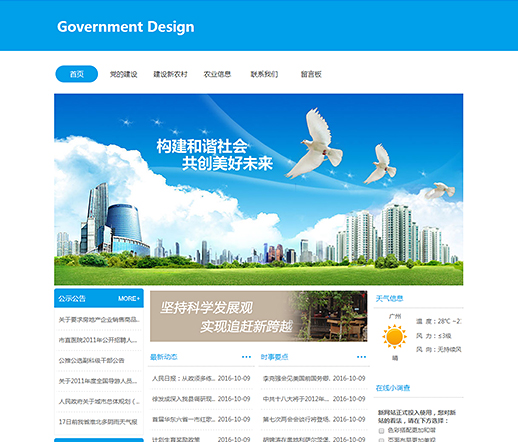Open the 联系我们 nav item
This screenshot has height=442, width=518.
264,74
